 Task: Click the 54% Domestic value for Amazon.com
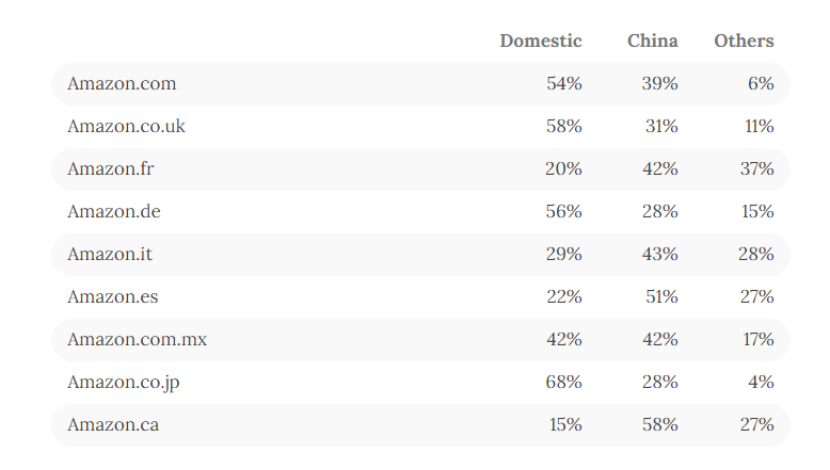click(x=564, y=84)
